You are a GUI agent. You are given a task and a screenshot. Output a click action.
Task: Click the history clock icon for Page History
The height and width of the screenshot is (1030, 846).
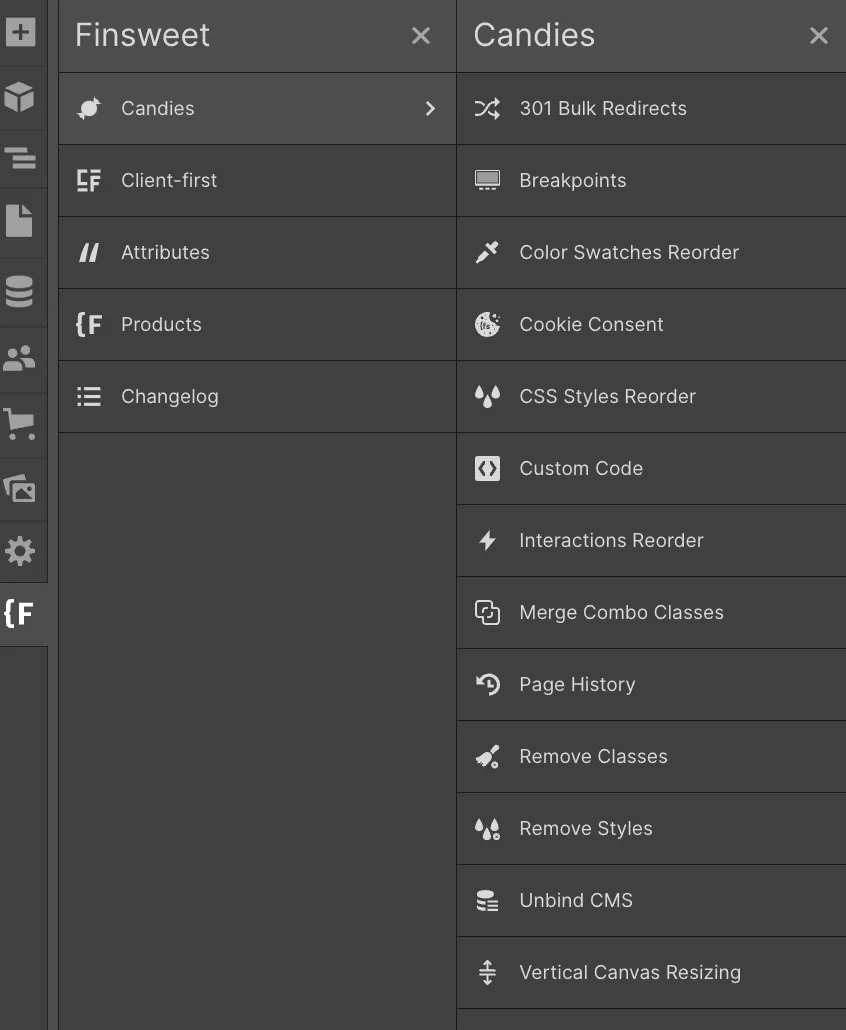pos(487,684)
